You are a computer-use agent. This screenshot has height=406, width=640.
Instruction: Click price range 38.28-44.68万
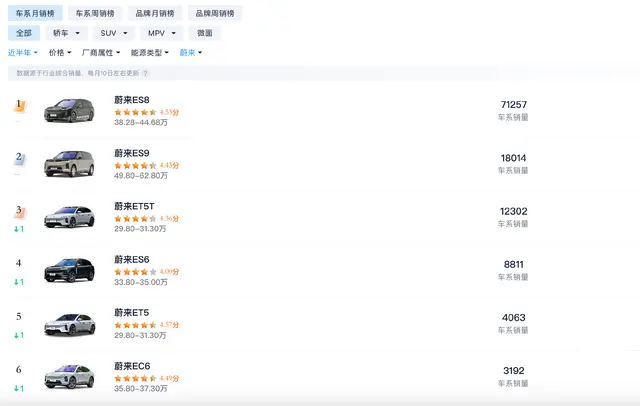(141, 122)
